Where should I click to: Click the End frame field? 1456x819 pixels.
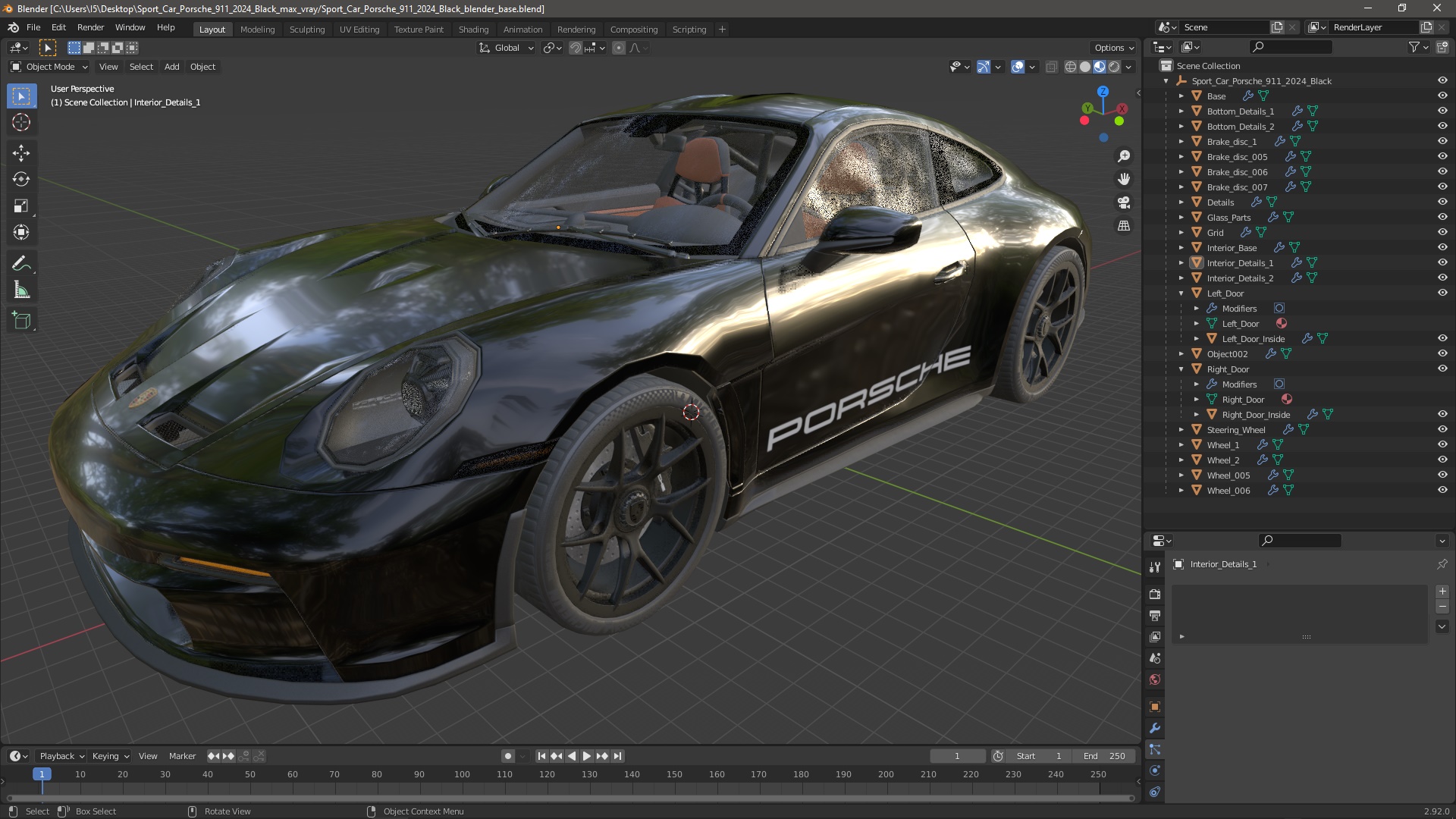tap(1104, 756)
